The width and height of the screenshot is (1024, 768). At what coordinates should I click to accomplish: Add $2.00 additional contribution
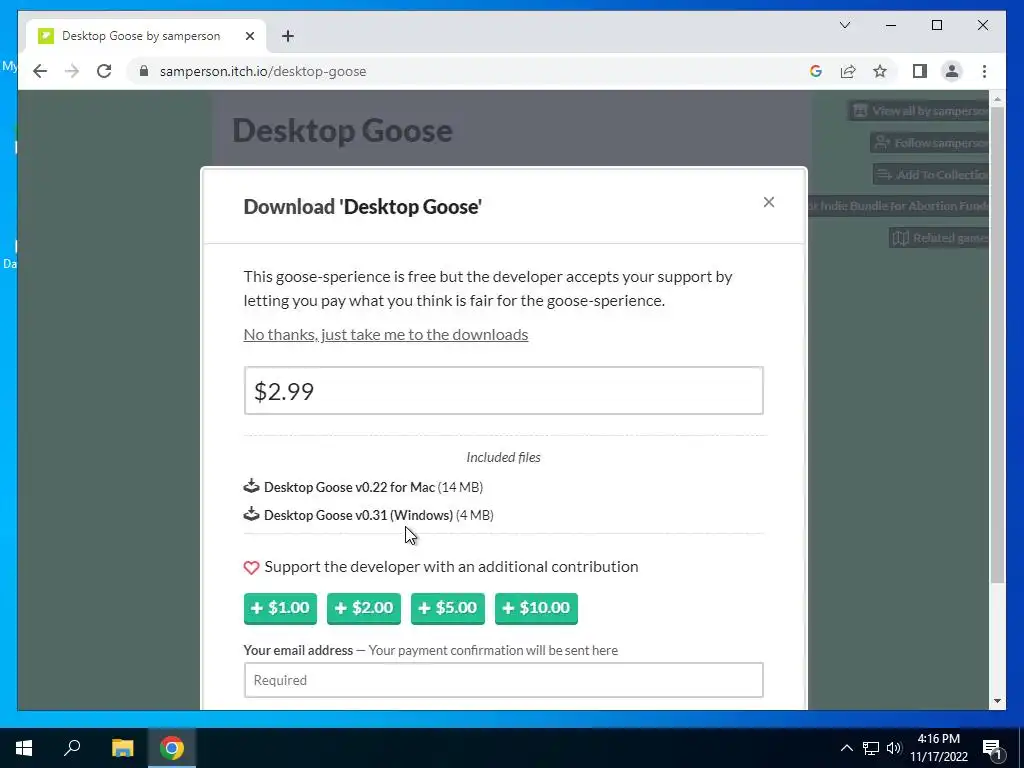[x=364, y=608]
